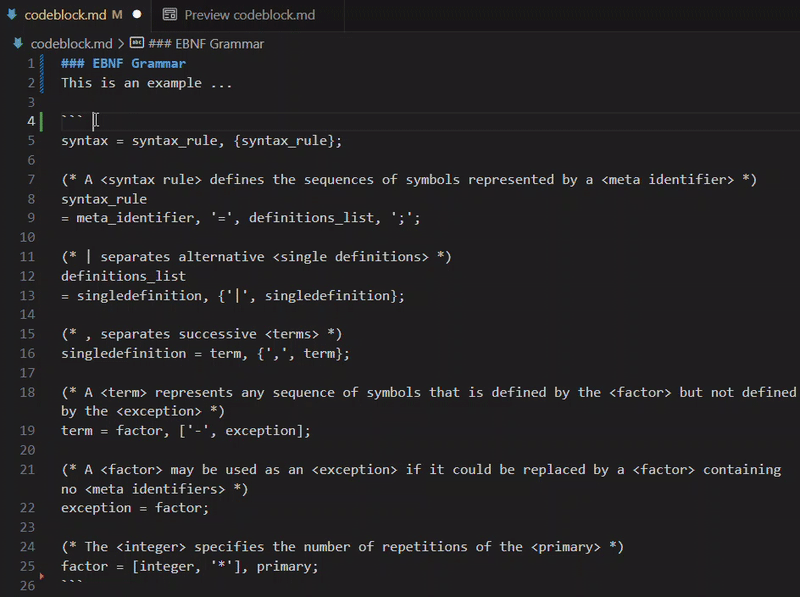Click line 'syntax = syntax_rule, {syntax_rule};'
800x597 pixels.
202,141
